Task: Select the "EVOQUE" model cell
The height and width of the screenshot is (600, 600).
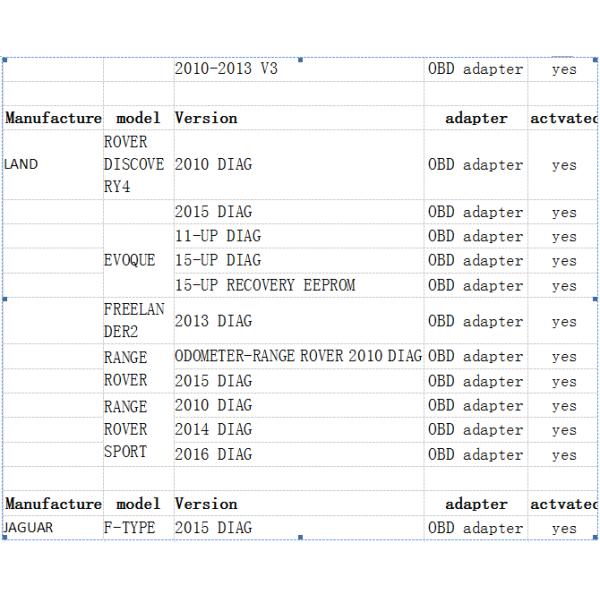Action: [x=130, y=260]
